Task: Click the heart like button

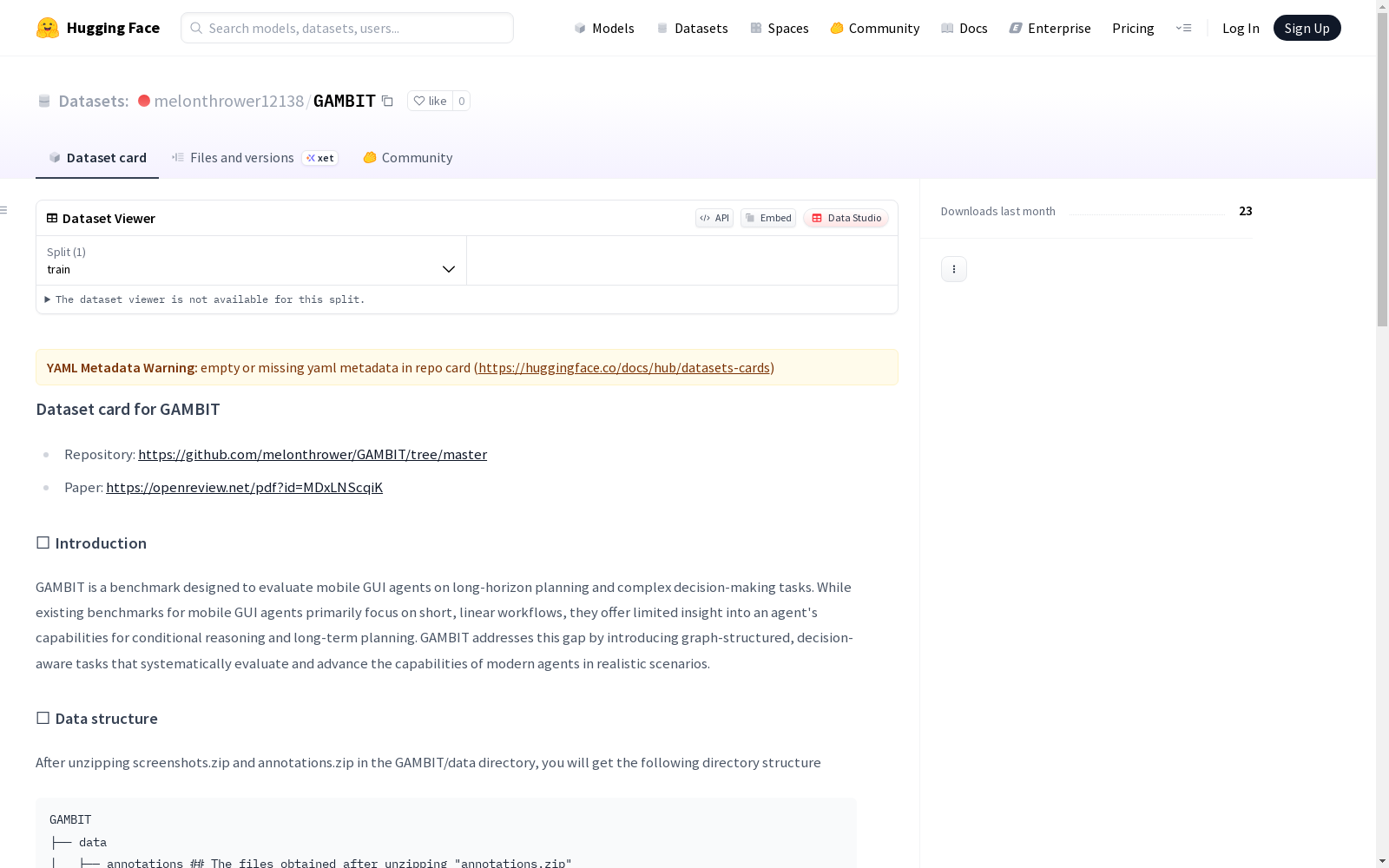Action: 430,101
